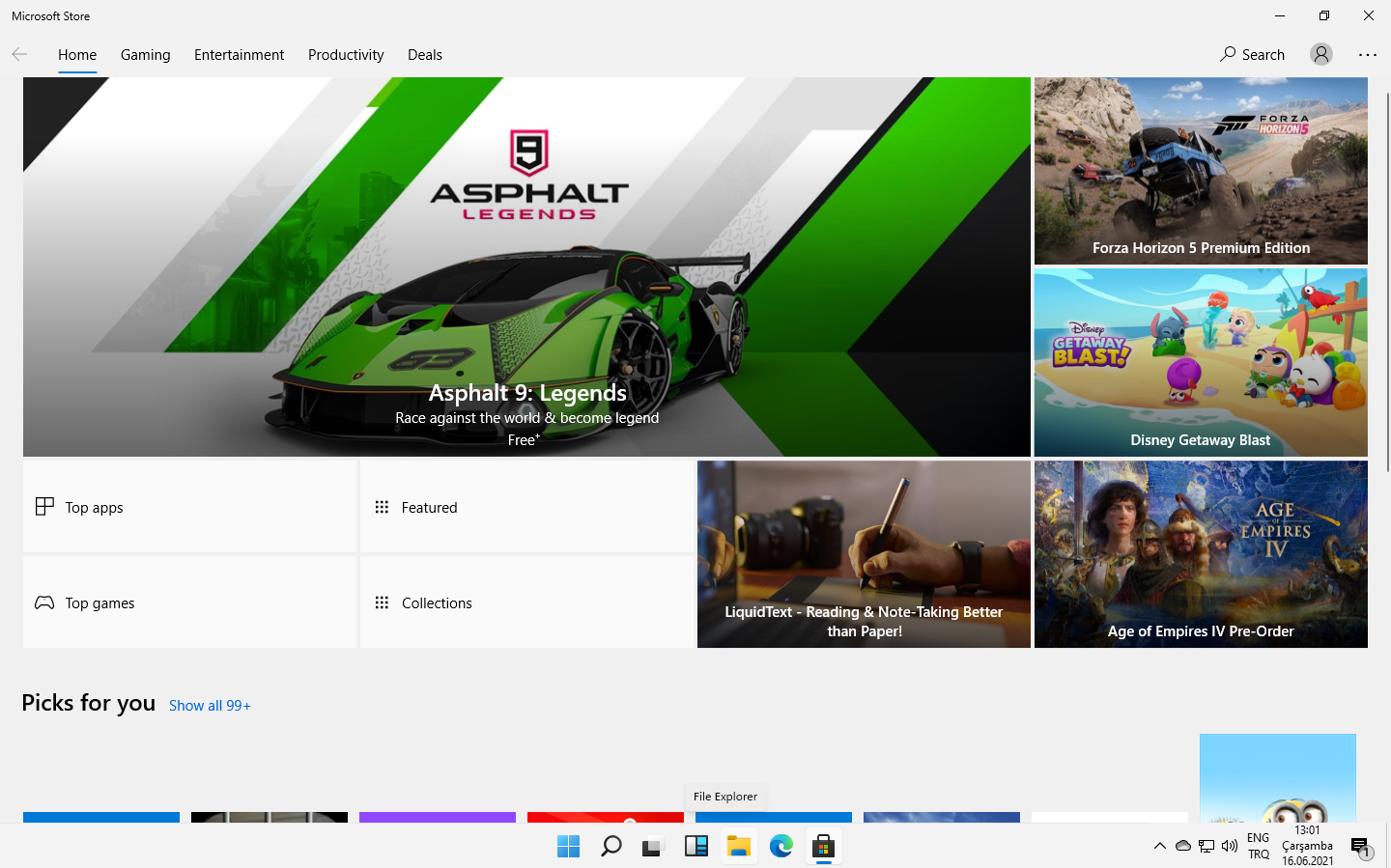Open the Asphalt 9: Legends hero banner
Image resolution: width=1391 pixels, height=868 pixels.
click(526, 266)
